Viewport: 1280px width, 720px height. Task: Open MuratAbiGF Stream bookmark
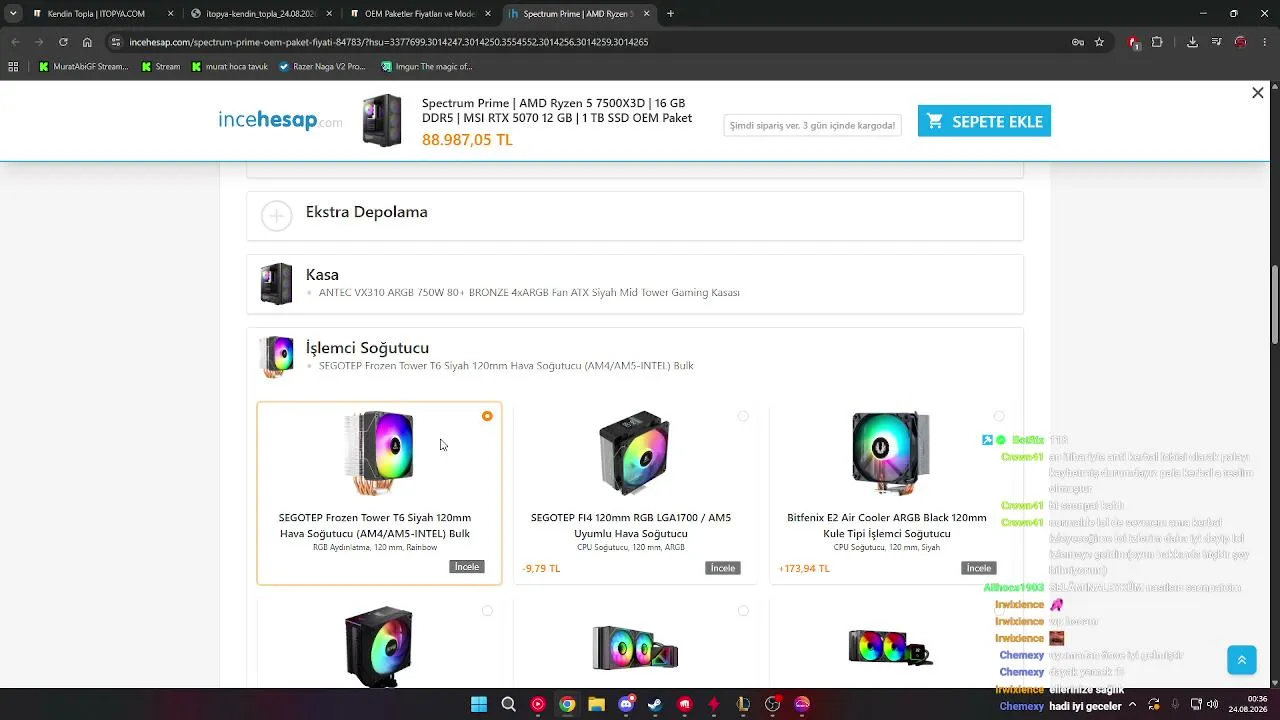83,67
